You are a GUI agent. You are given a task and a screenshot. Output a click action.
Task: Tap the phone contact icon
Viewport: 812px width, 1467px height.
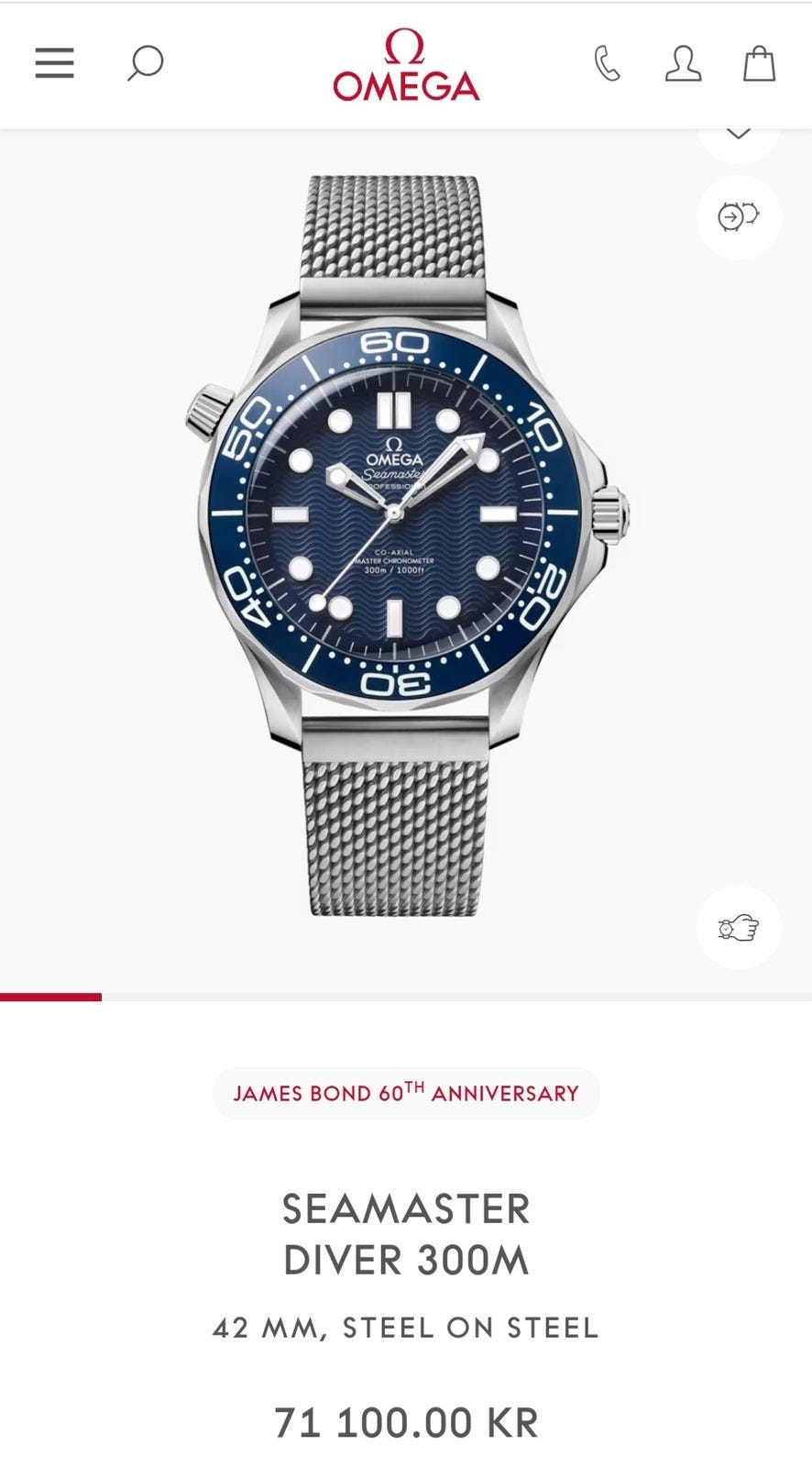607,64
